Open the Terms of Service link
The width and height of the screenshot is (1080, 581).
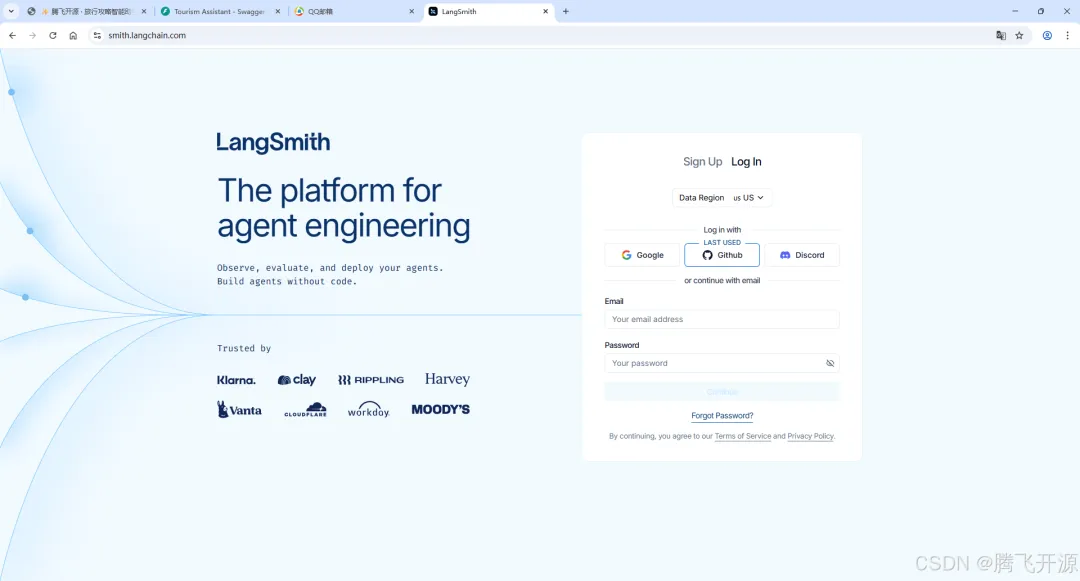pyautogui.click(x=742, y=436)
